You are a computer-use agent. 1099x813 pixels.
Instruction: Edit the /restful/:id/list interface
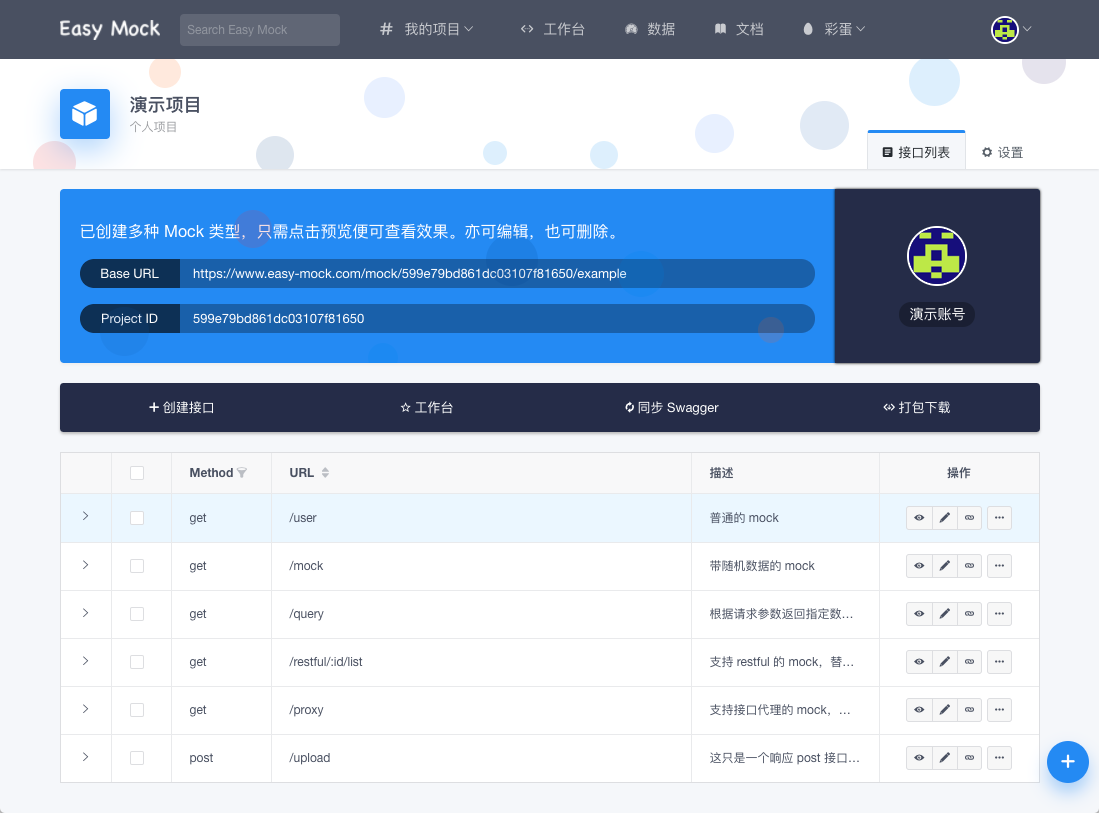944,662
